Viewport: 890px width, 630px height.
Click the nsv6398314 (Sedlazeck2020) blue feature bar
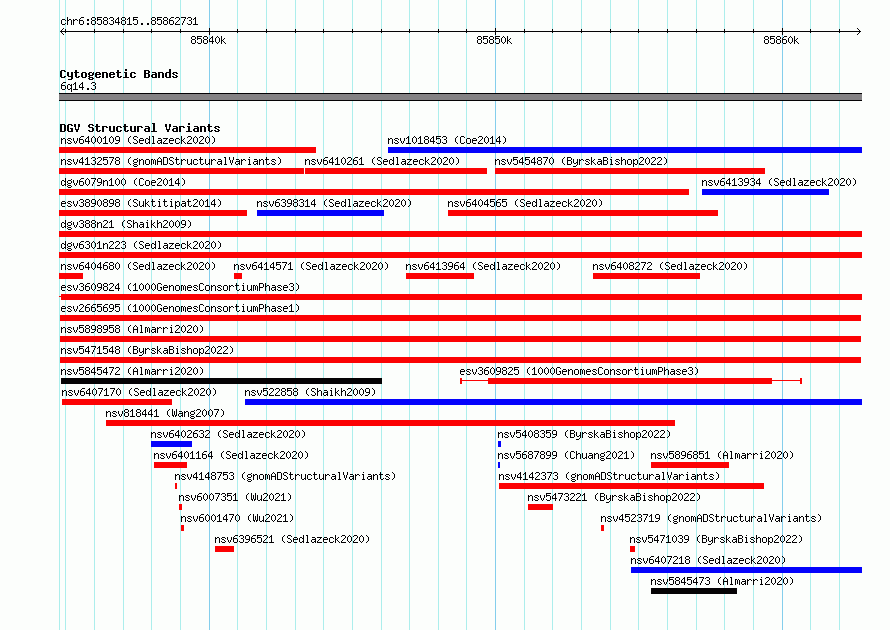point(320,213)
